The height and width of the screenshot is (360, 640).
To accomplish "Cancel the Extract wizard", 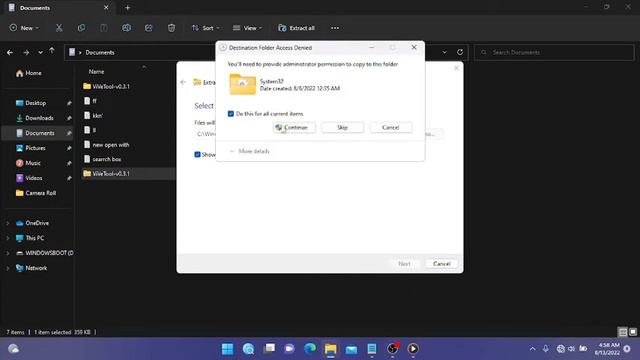I will 442,264.
